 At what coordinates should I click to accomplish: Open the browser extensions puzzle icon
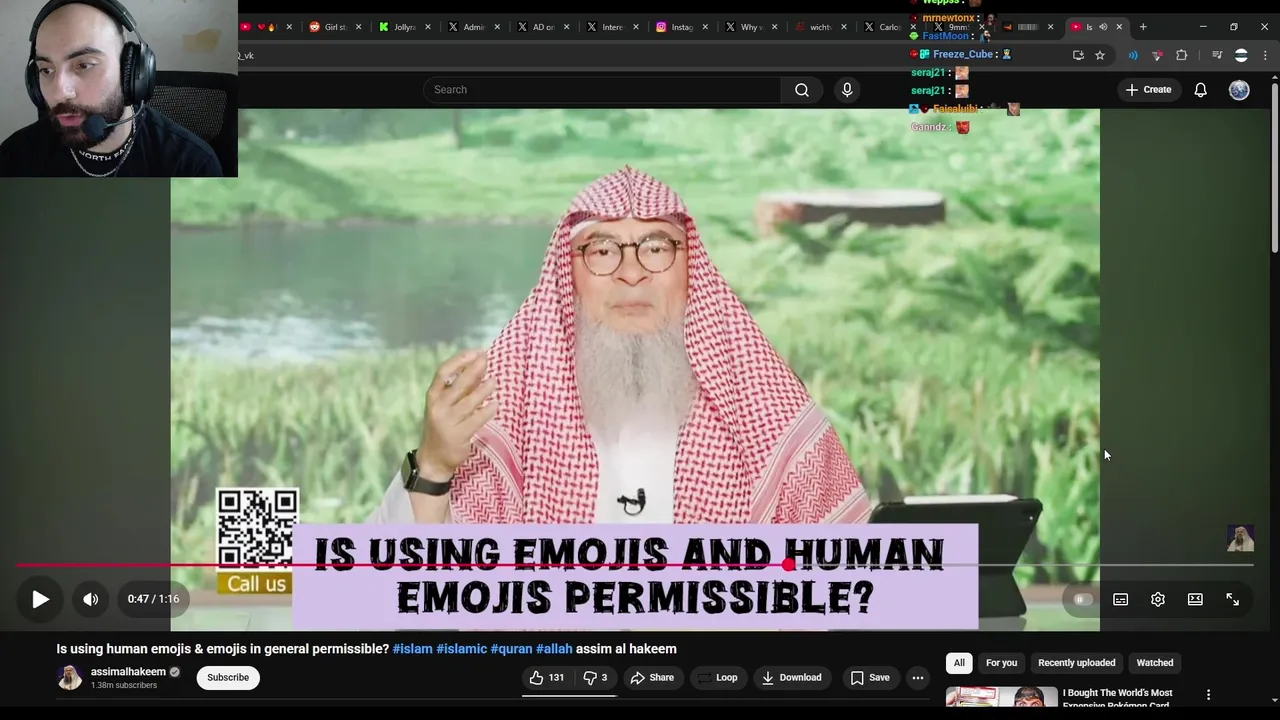pyautogui.click(x=1182, y=55)
